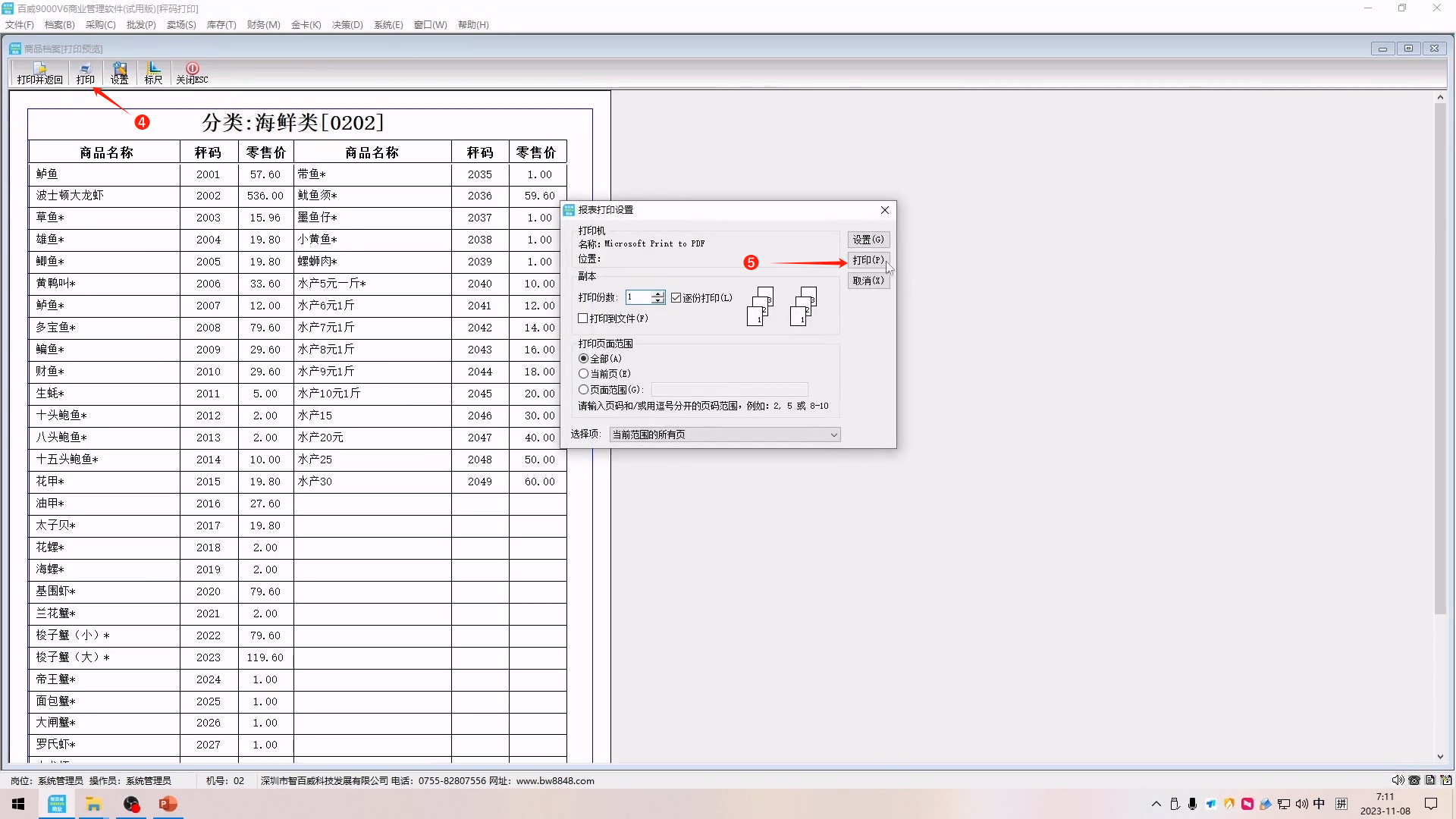This screenshot has width=1456, height=819.
Task: Select the 当前页 radio button
Action: point(583,374)
